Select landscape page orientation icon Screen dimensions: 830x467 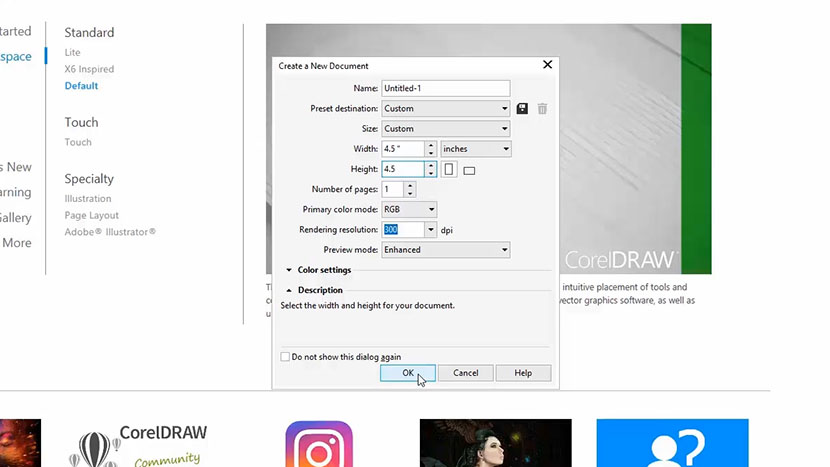click(469, 170)
